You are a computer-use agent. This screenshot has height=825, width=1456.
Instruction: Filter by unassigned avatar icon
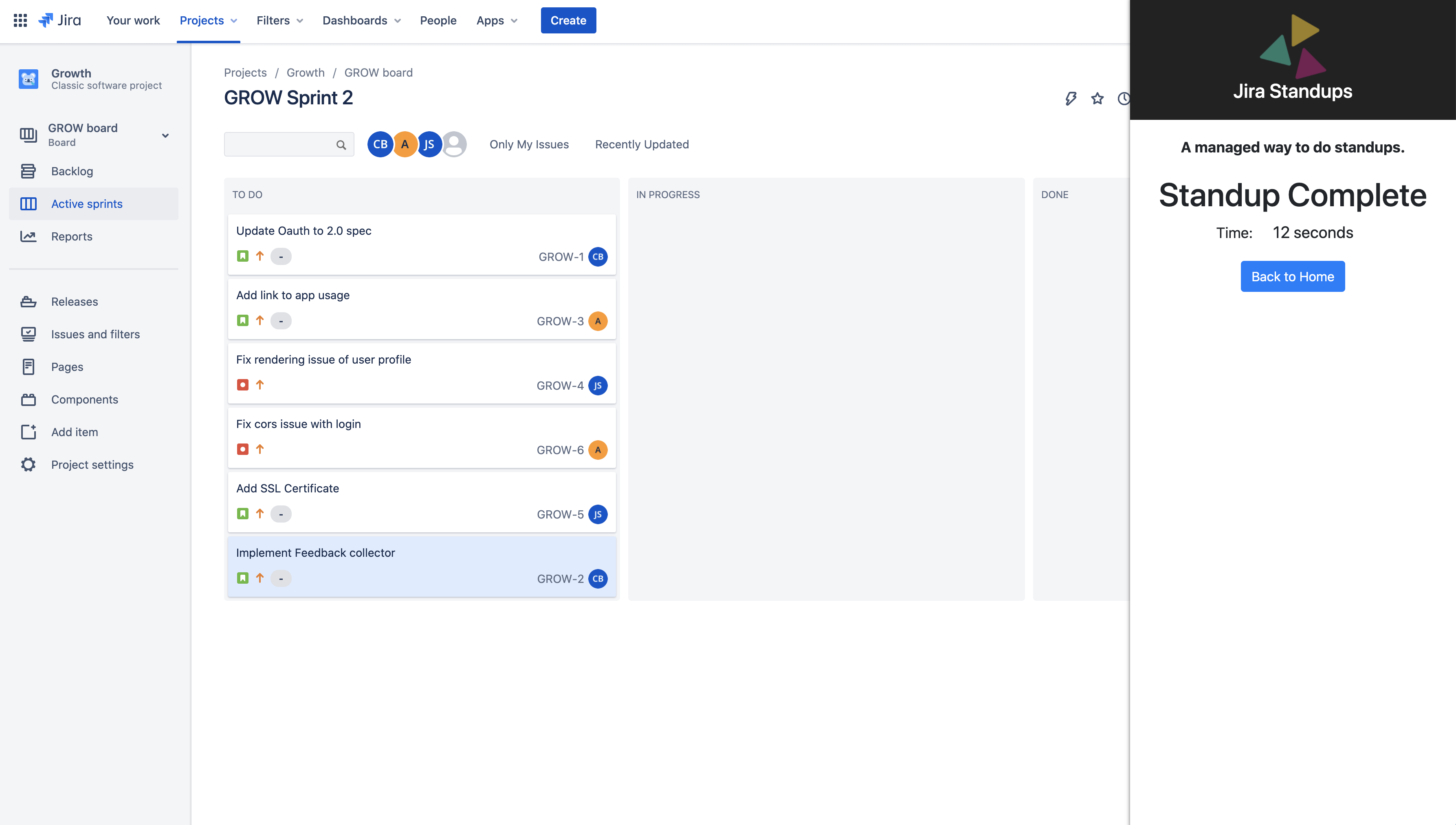[454, 144]
